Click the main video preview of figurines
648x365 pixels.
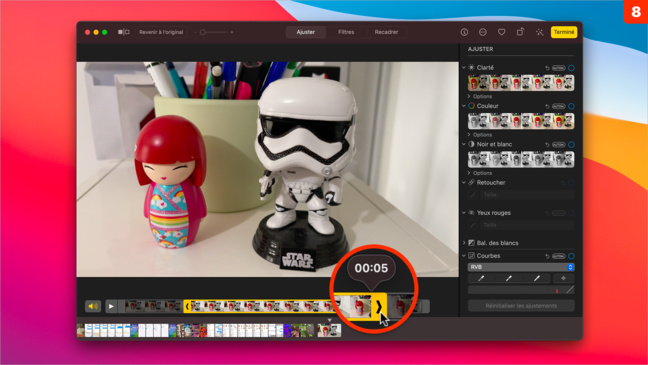267,169
